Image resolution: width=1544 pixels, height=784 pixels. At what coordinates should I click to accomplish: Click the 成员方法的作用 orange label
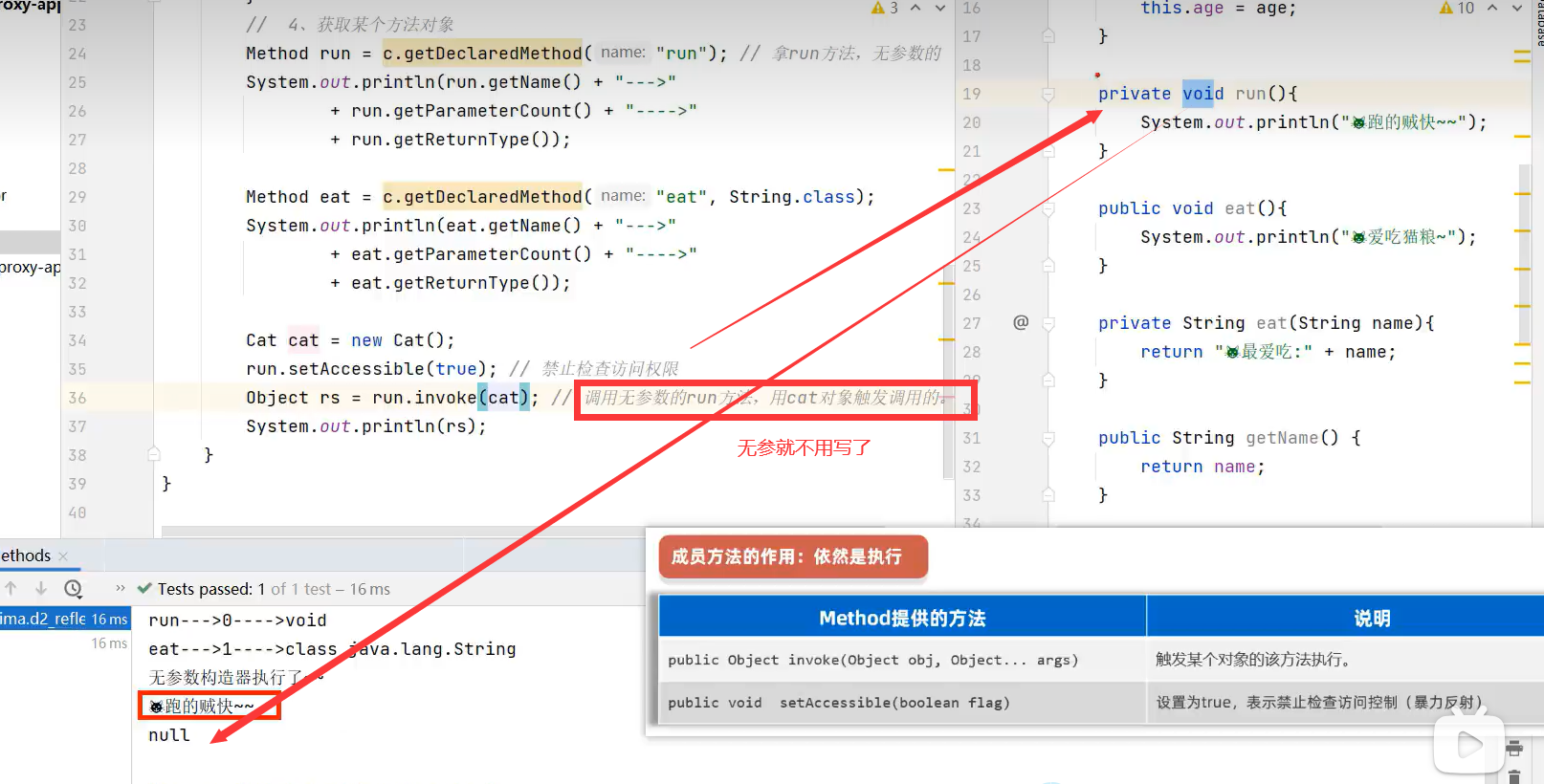(793, 556)
